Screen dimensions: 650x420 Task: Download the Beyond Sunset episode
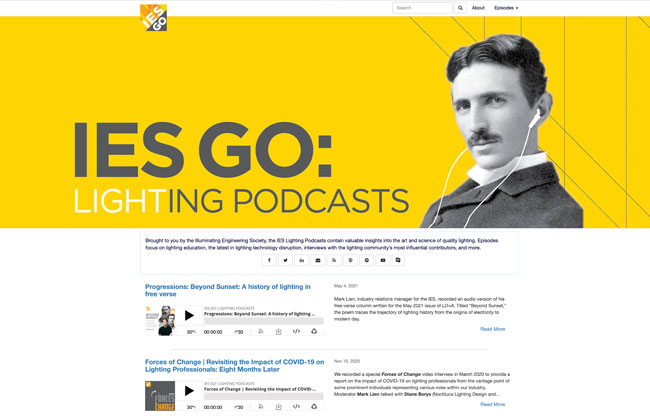pos(279,331)
